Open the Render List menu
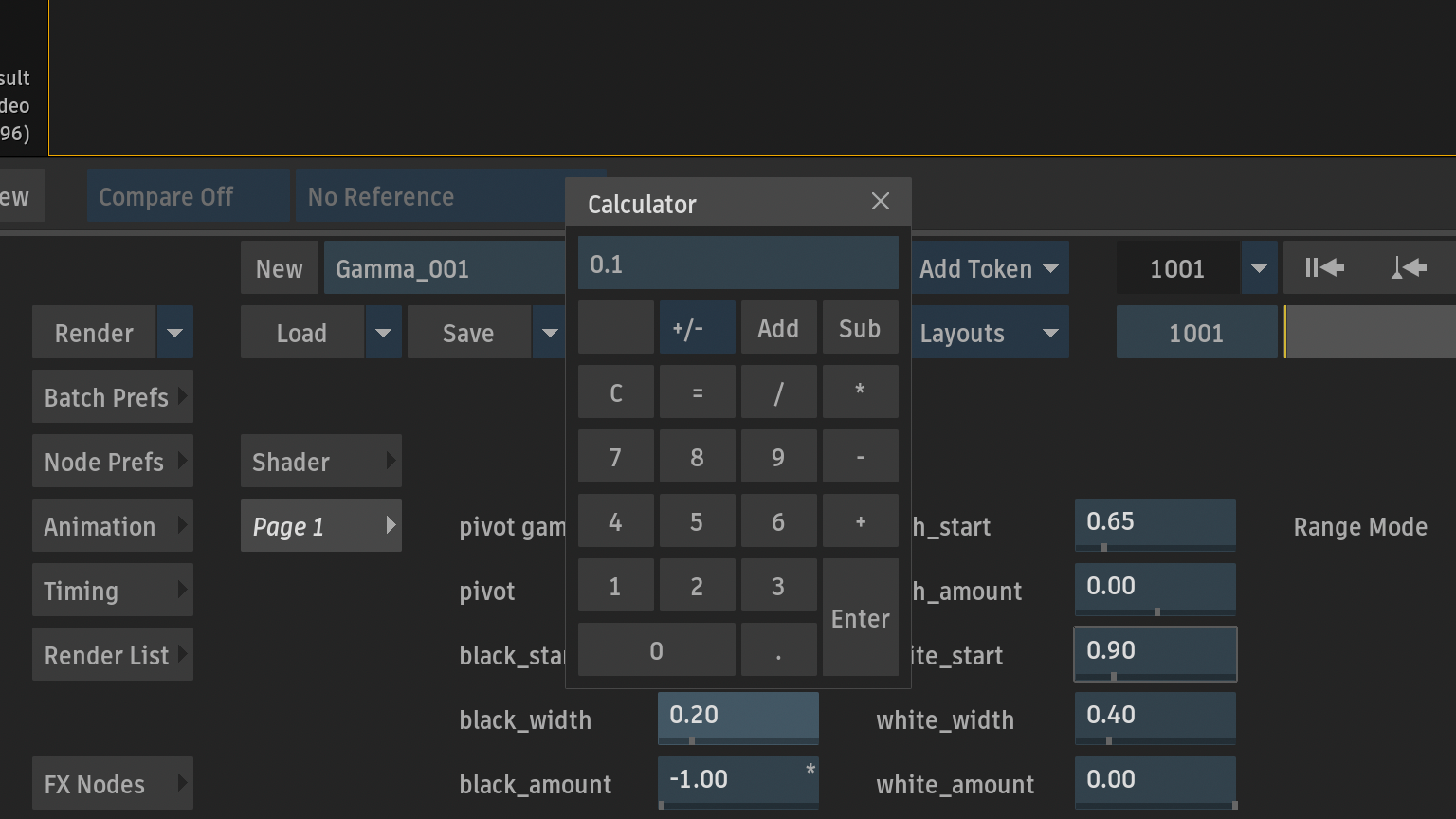The height and width of the screenshot is (819, 1456). click(113, 655)
